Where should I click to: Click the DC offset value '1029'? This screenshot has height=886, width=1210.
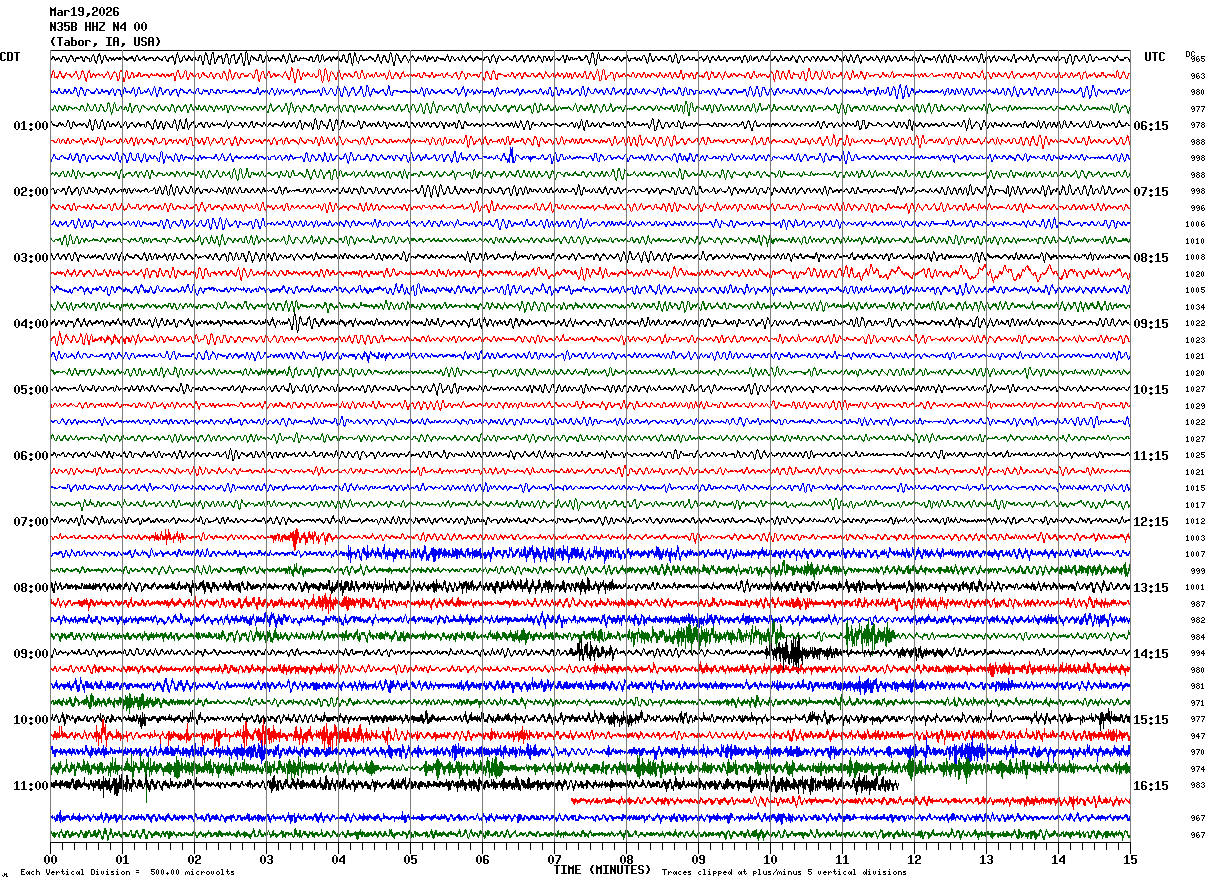point(1195,406)
